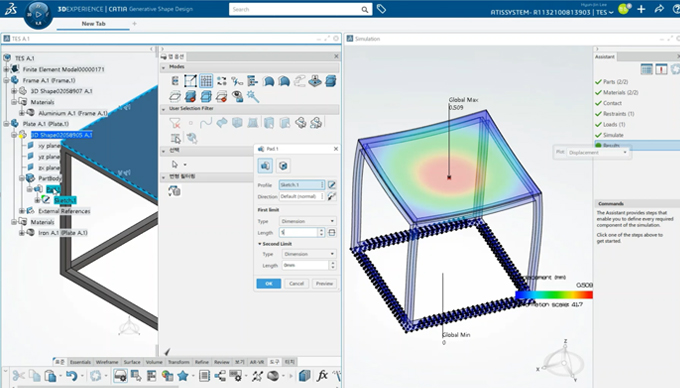680x388 pixels.
Task: Click the OK button in Pad dialog
Action: click(x=268, y=284)
